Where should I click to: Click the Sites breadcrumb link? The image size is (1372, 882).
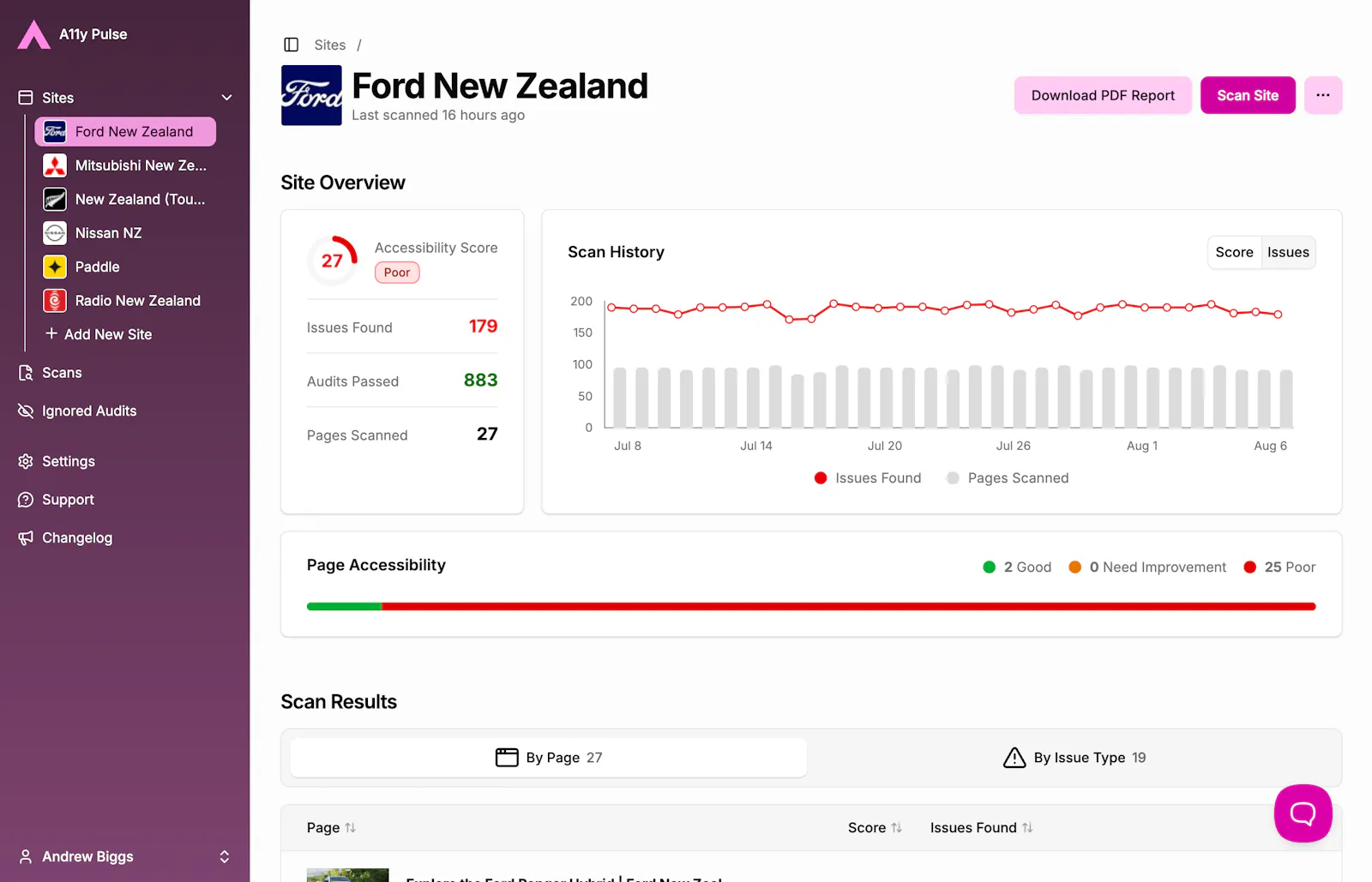point(330,45)
